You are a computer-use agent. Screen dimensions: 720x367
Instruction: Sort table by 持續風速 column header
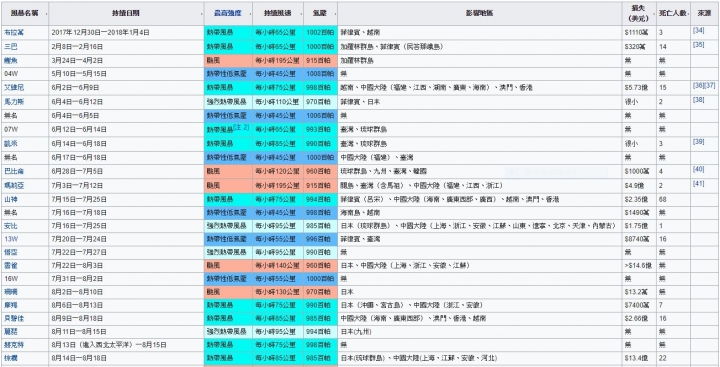pos(277,14)
